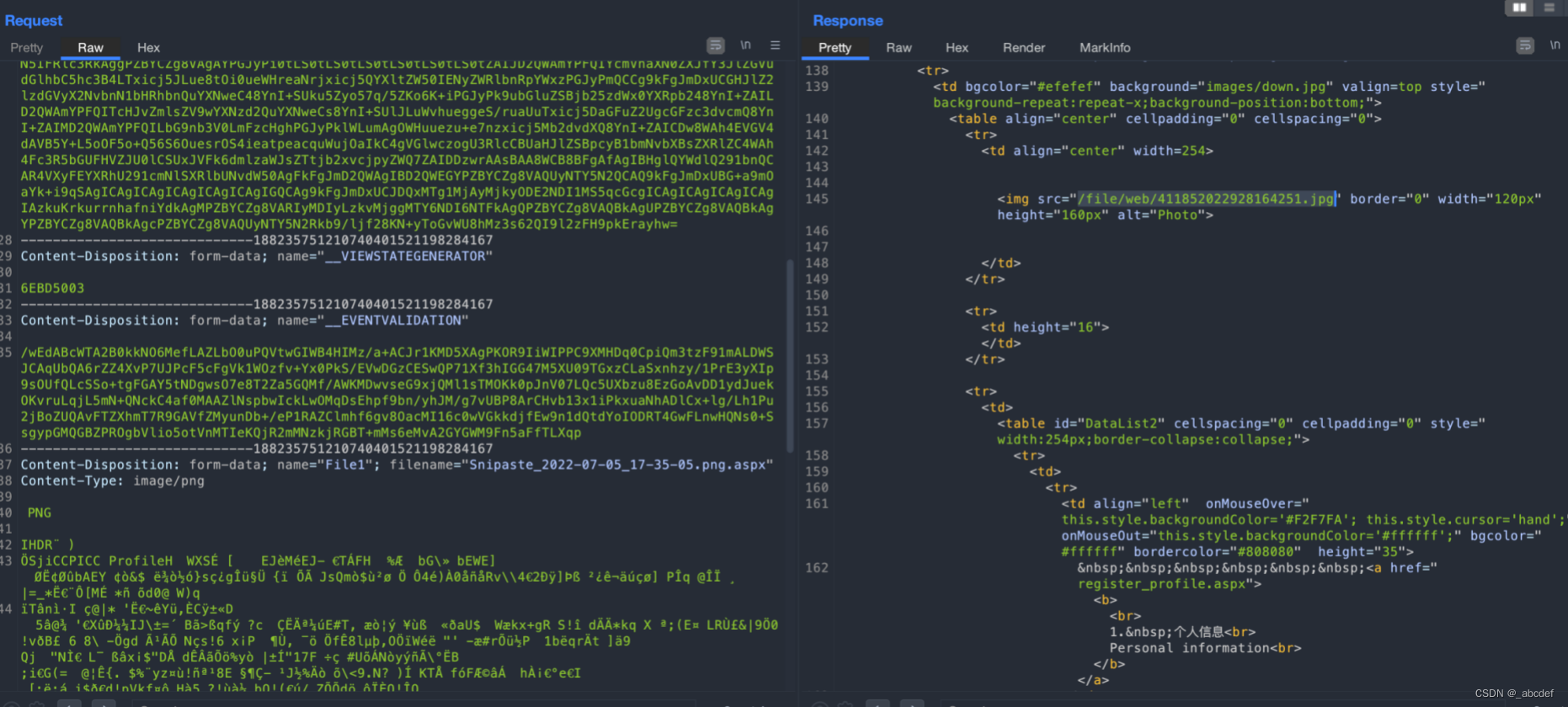Click the IHDR line in request body

point(47,545)
